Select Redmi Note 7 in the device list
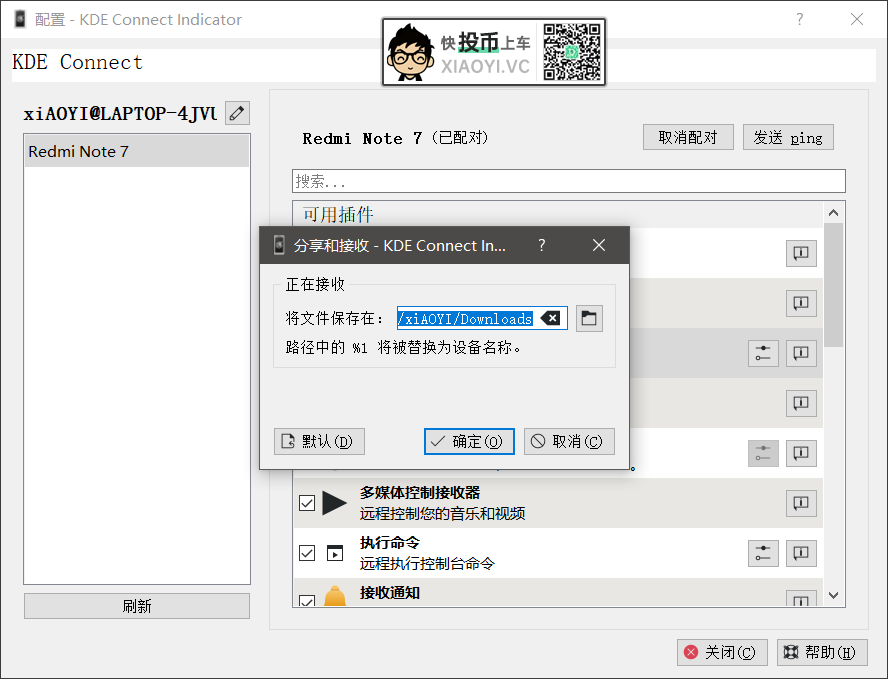Image resolution: width=888 pixels, height=679 pixels. tap(137, 151)
